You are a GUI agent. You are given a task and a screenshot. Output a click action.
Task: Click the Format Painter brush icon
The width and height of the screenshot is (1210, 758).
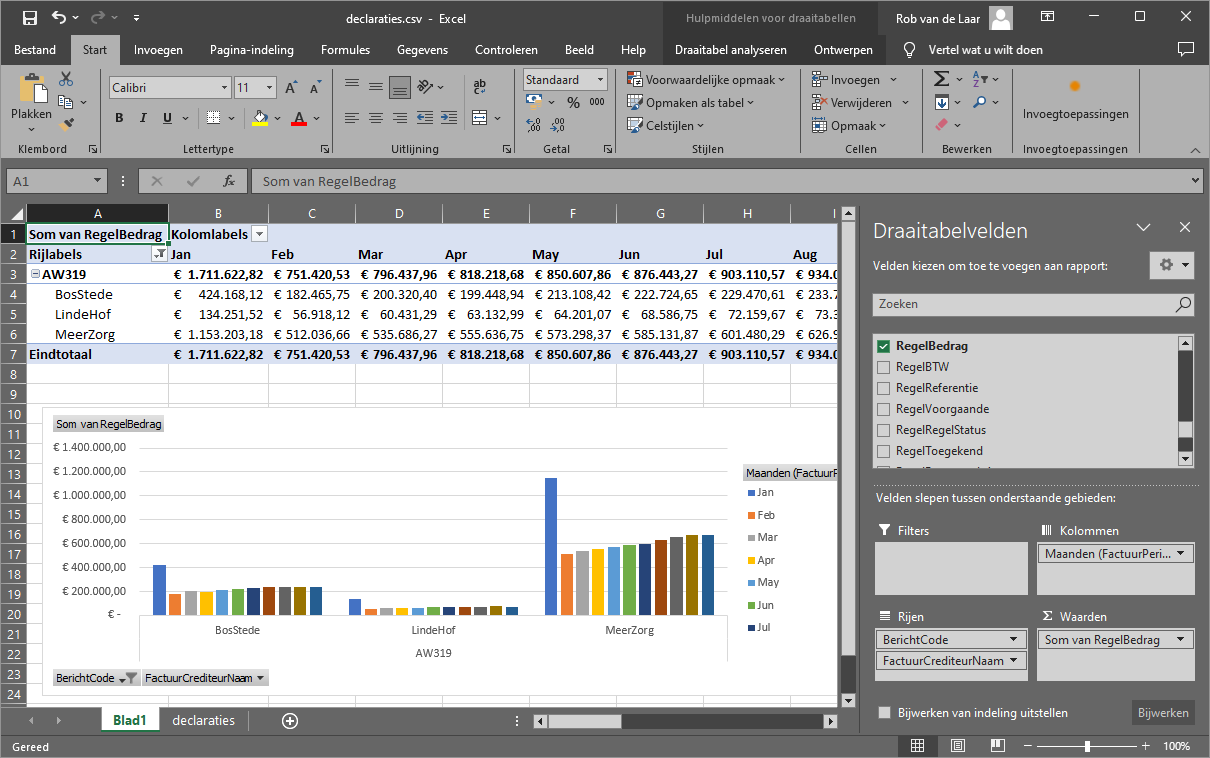(x=67, y=125)
